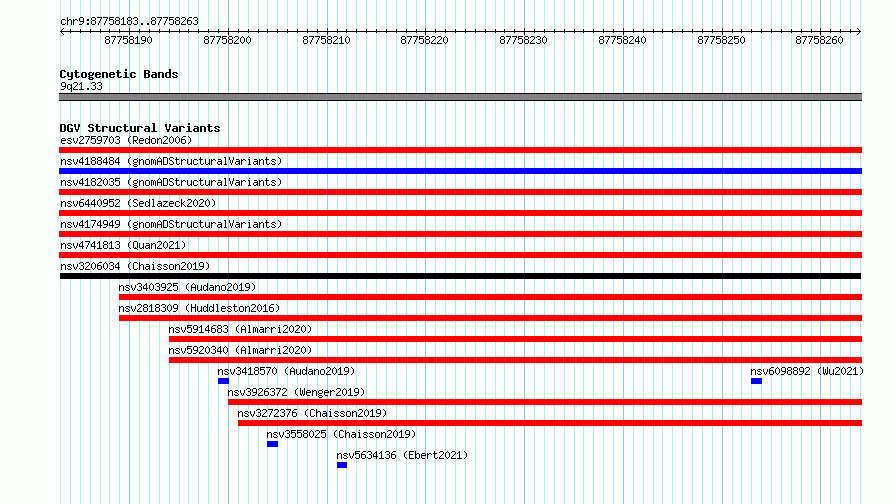The image size is (890, 504).
Task: Click the nsv3206034 (Chaisson2019) label
Action: pyautogui.click(x=135, y=266)
